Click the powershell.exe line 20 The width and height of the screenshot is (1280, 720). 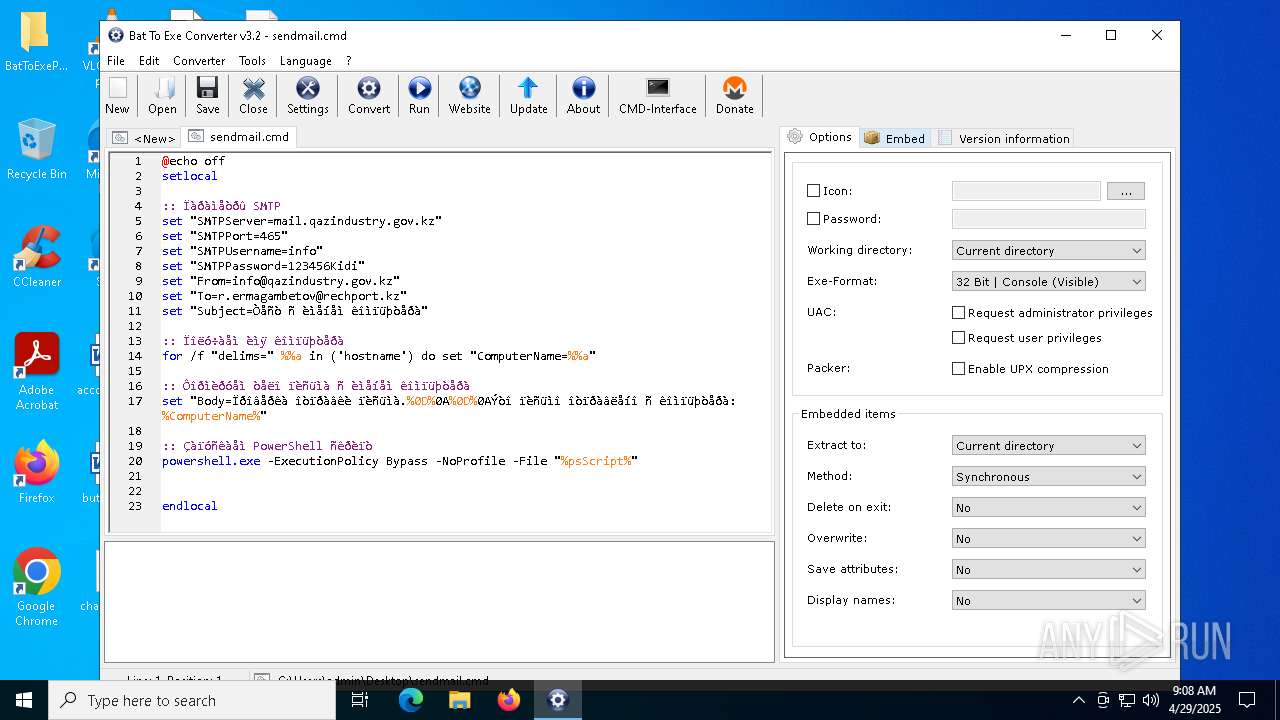click(399, 461)
